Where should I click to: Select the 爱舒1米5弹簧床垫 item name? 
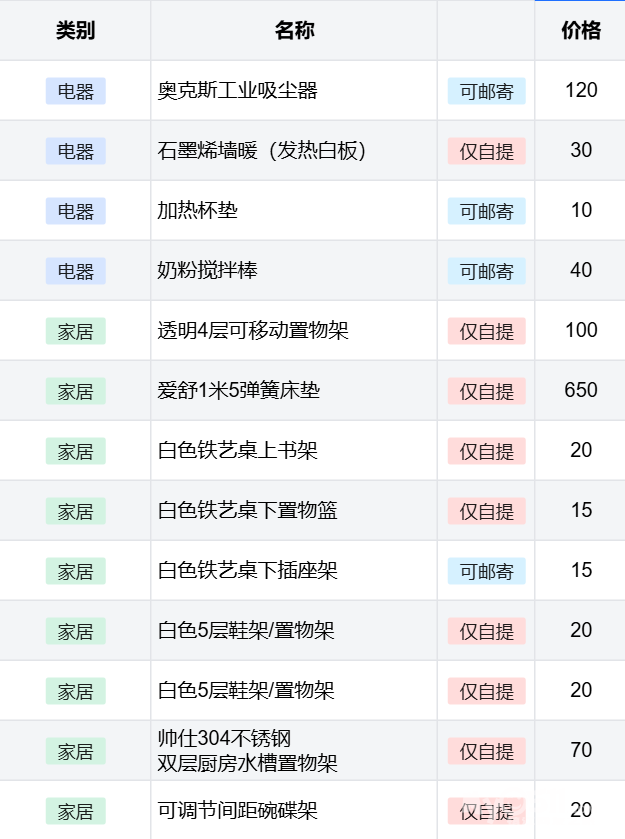click(239, 391)
